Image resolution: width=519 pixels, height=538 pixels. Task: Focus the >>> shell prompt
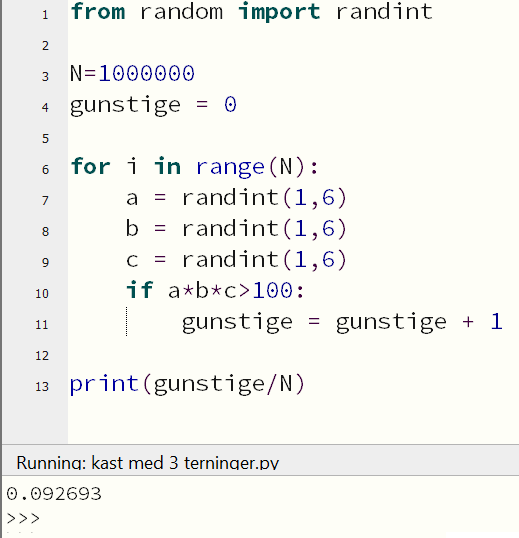(x=23, y=518)
